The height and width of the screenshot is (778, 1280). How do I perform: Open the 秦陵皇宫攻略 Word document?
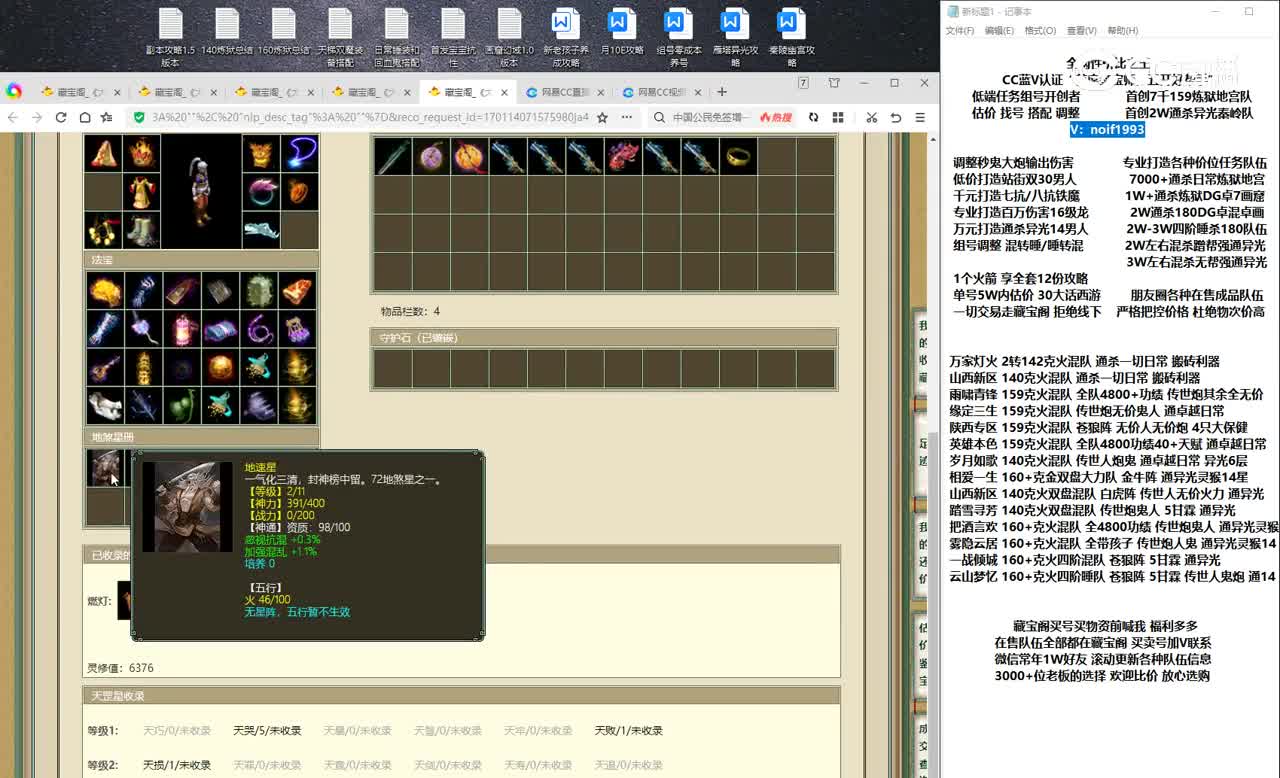coord(791,38)
